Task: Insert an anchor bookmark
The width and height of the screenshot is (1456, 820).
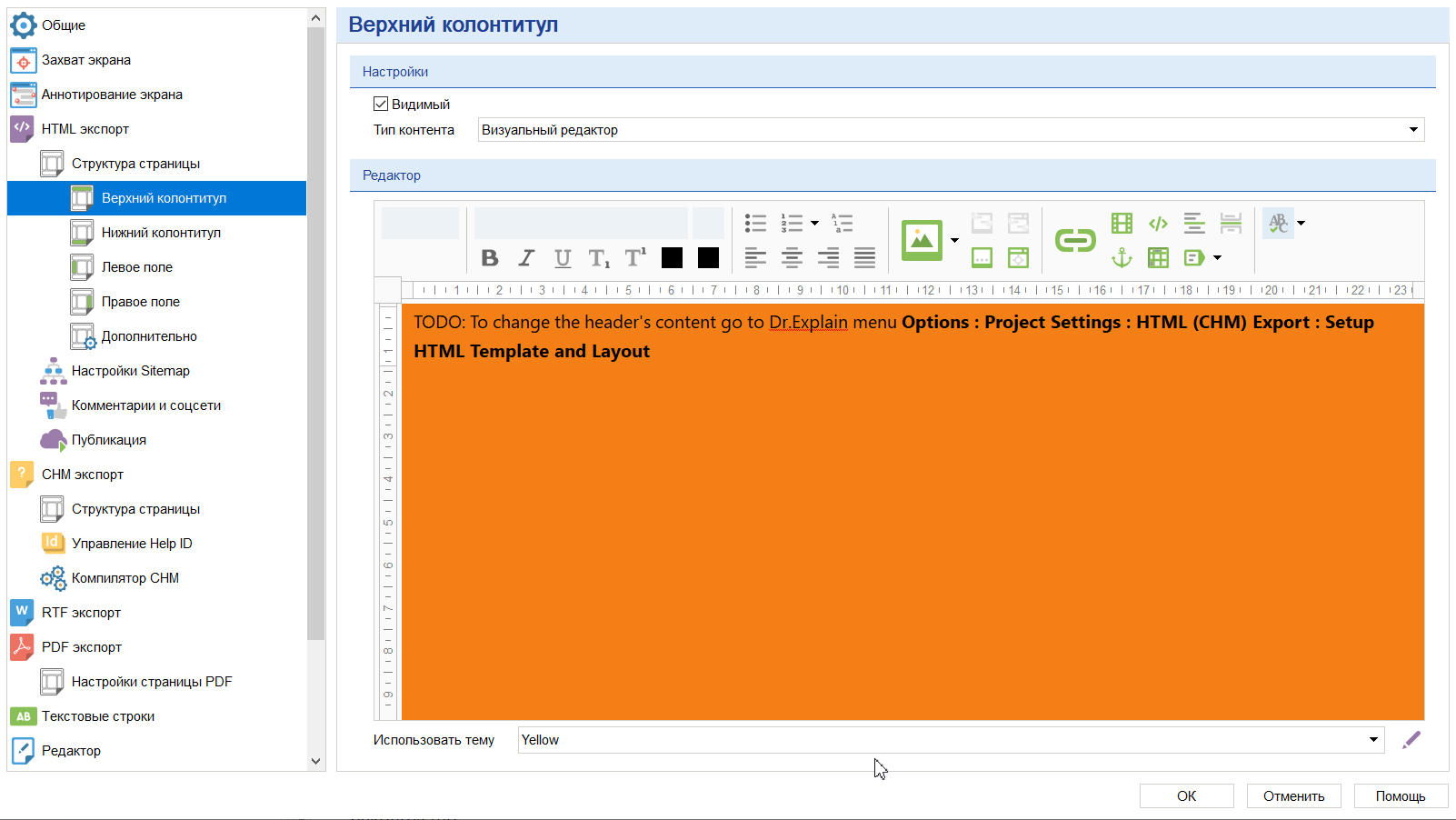Action: [x=1122, y=258]
